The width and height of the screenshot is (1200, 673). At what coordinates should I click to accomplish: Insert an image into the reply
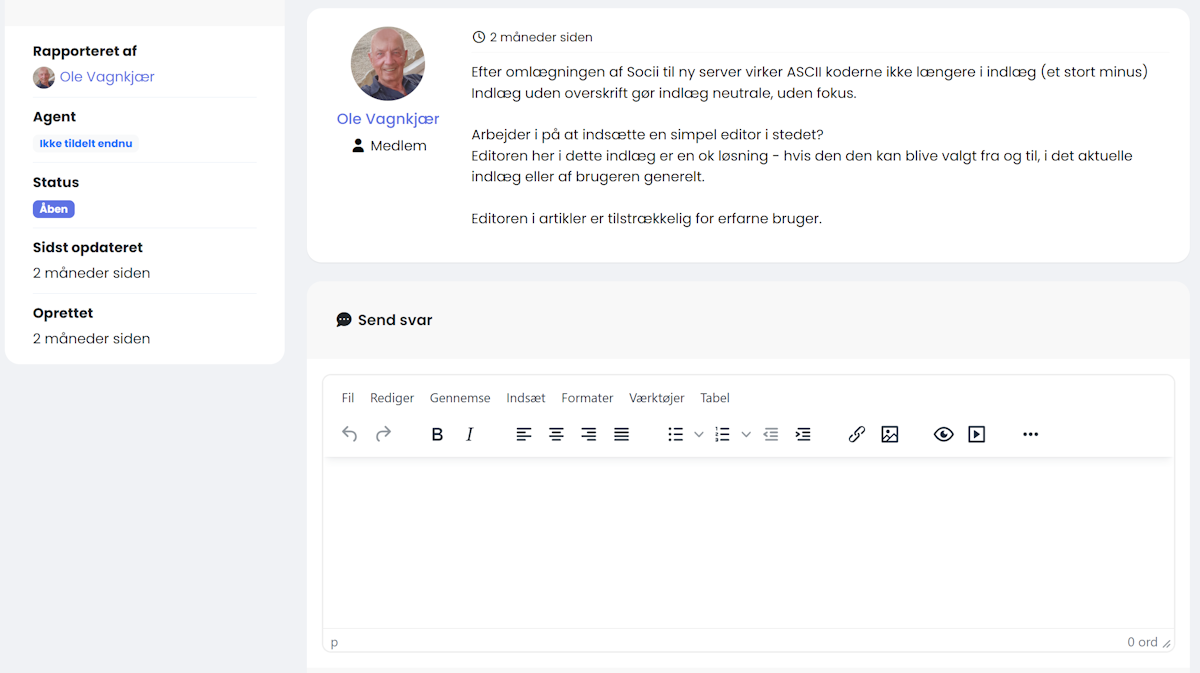tap(890, 434)
